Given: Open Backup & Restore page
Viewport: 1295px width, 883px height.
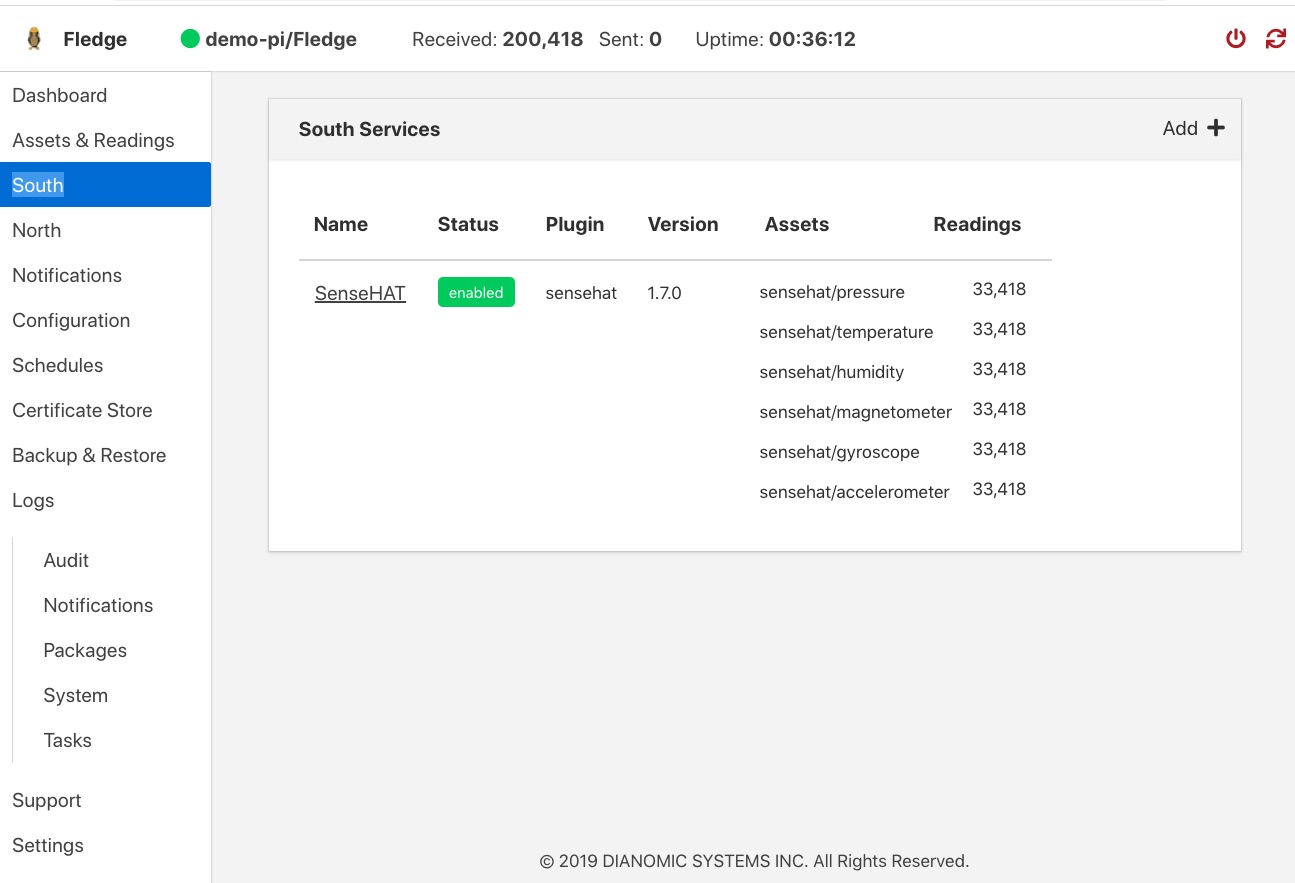Looking at the screenshot, I should (x=89, y=455).
